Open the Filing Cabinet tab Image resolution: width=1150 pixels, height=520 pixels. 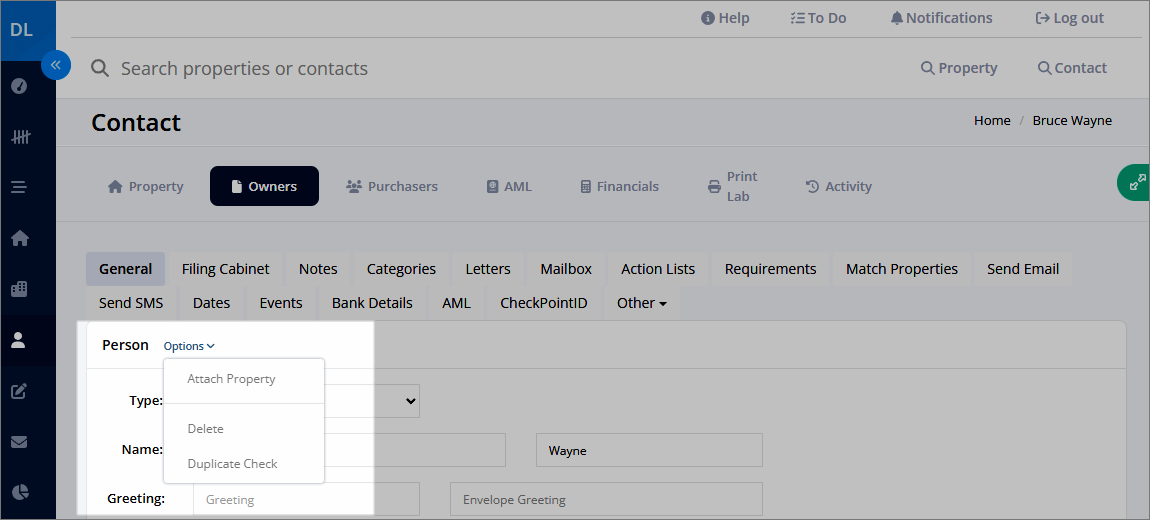[226, 269]
